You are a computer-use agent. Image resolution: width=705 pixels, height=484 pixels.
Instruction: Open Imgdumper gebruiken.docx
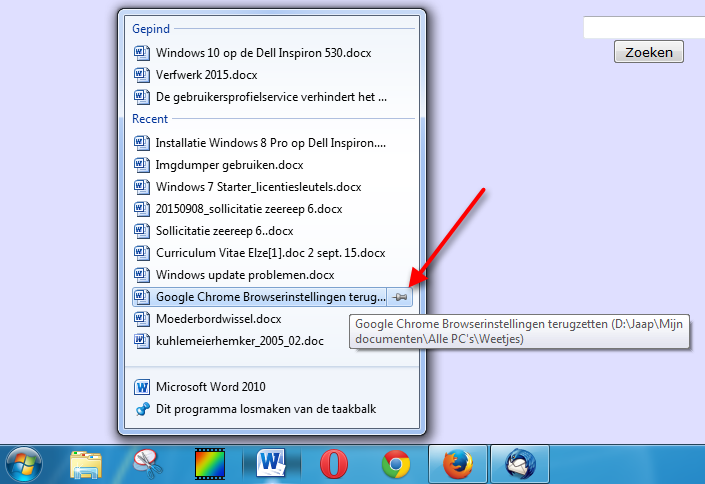click(272, 165)
